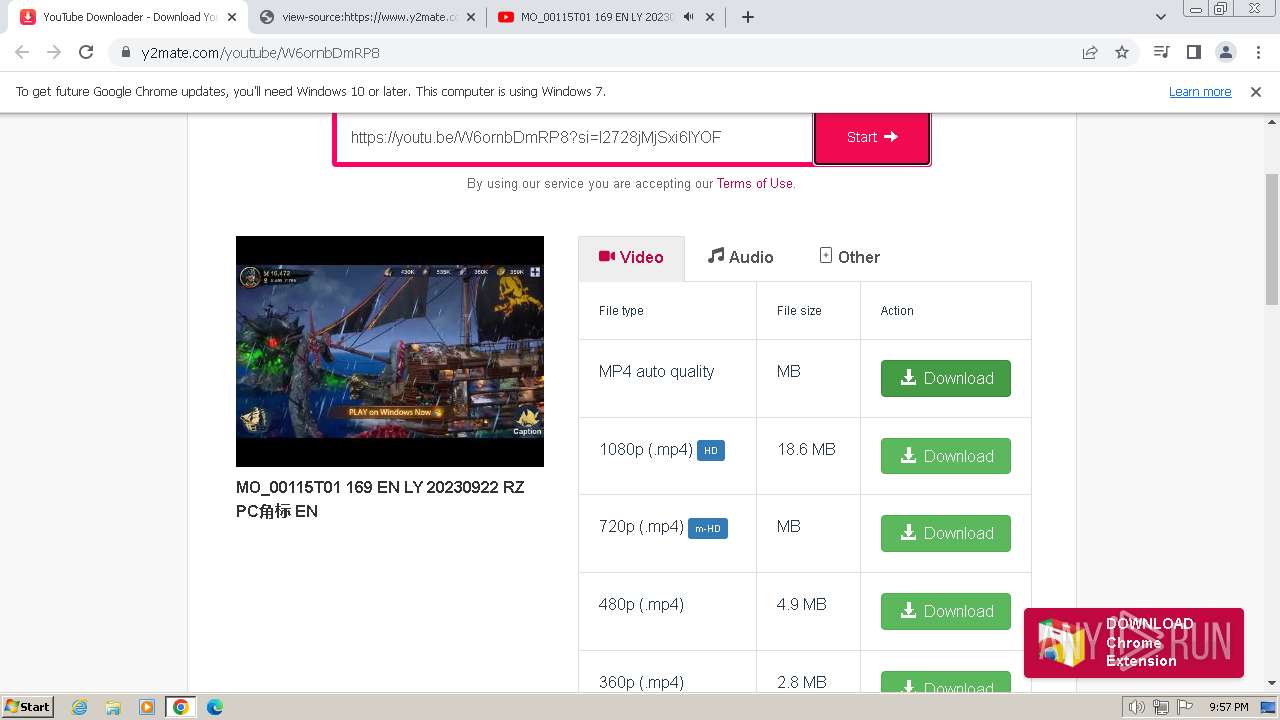Image resolution: width=1280 pixels, height=720 pixels.
Task: View site info via the padlock icon
Action: pyautogui.click(x=125, y=53)
